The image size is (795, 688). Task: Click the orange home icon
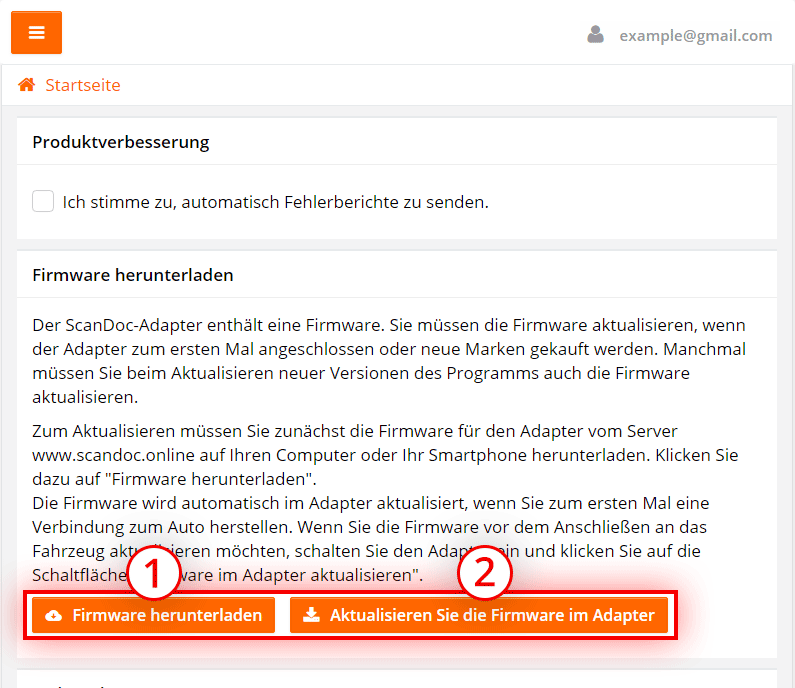click(27, 85)
